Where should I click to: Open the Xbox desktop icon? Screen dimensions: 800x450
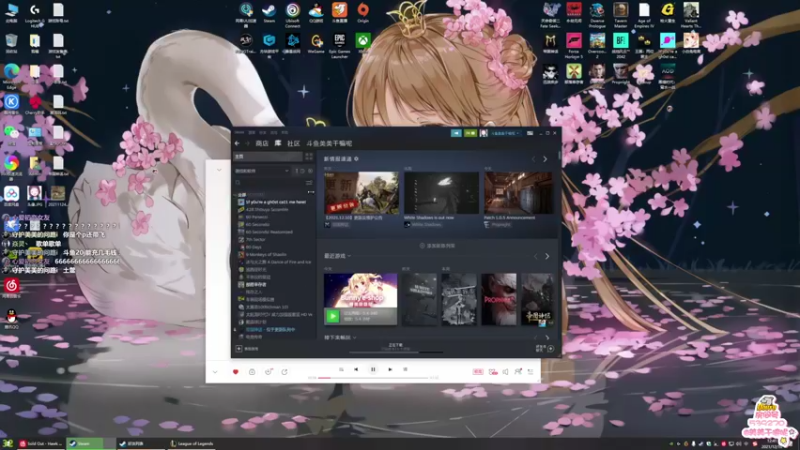tap(363, 43)
